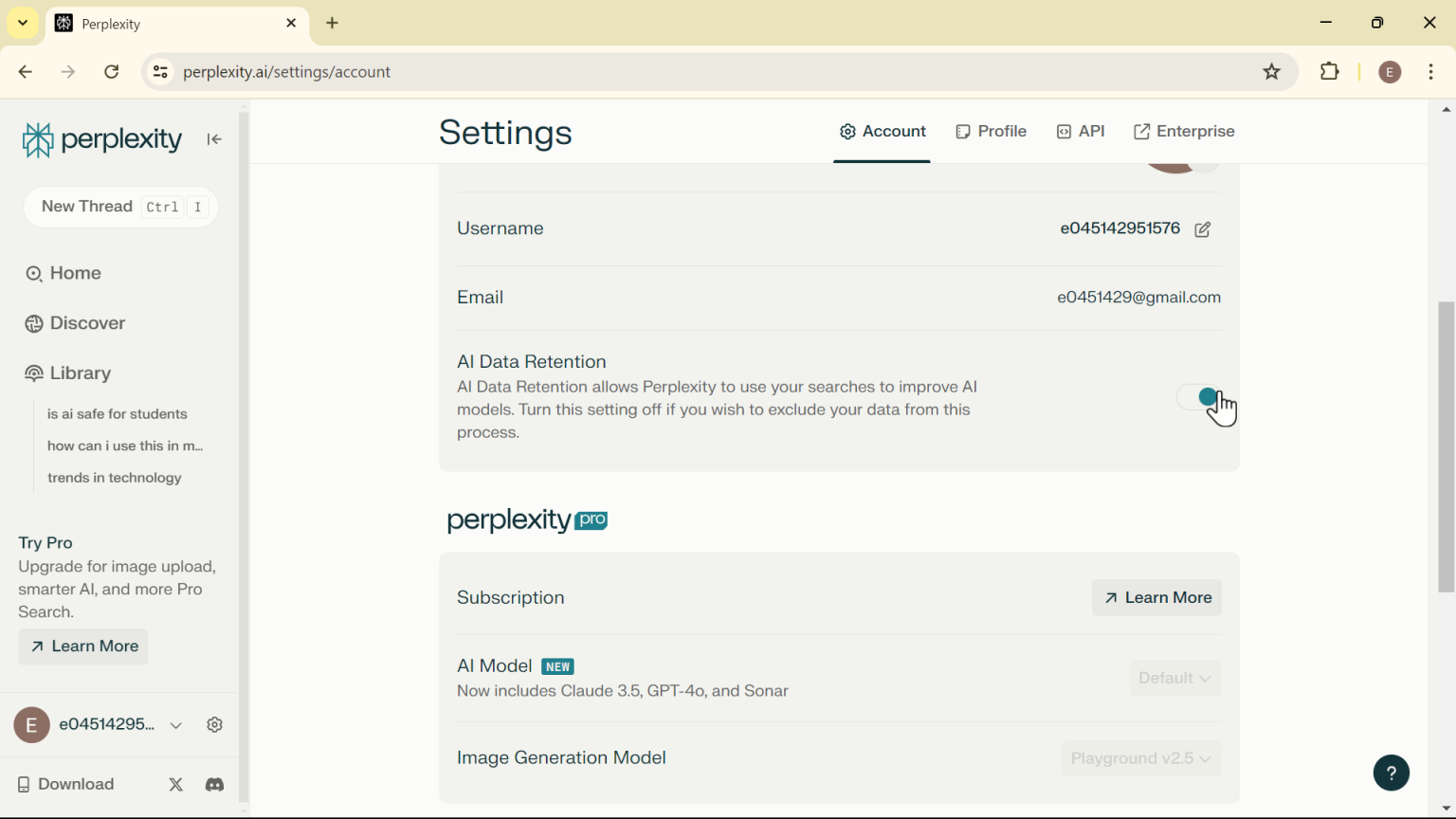
Task: Expand the AI Model Default dropdown
Action: 1174,679
